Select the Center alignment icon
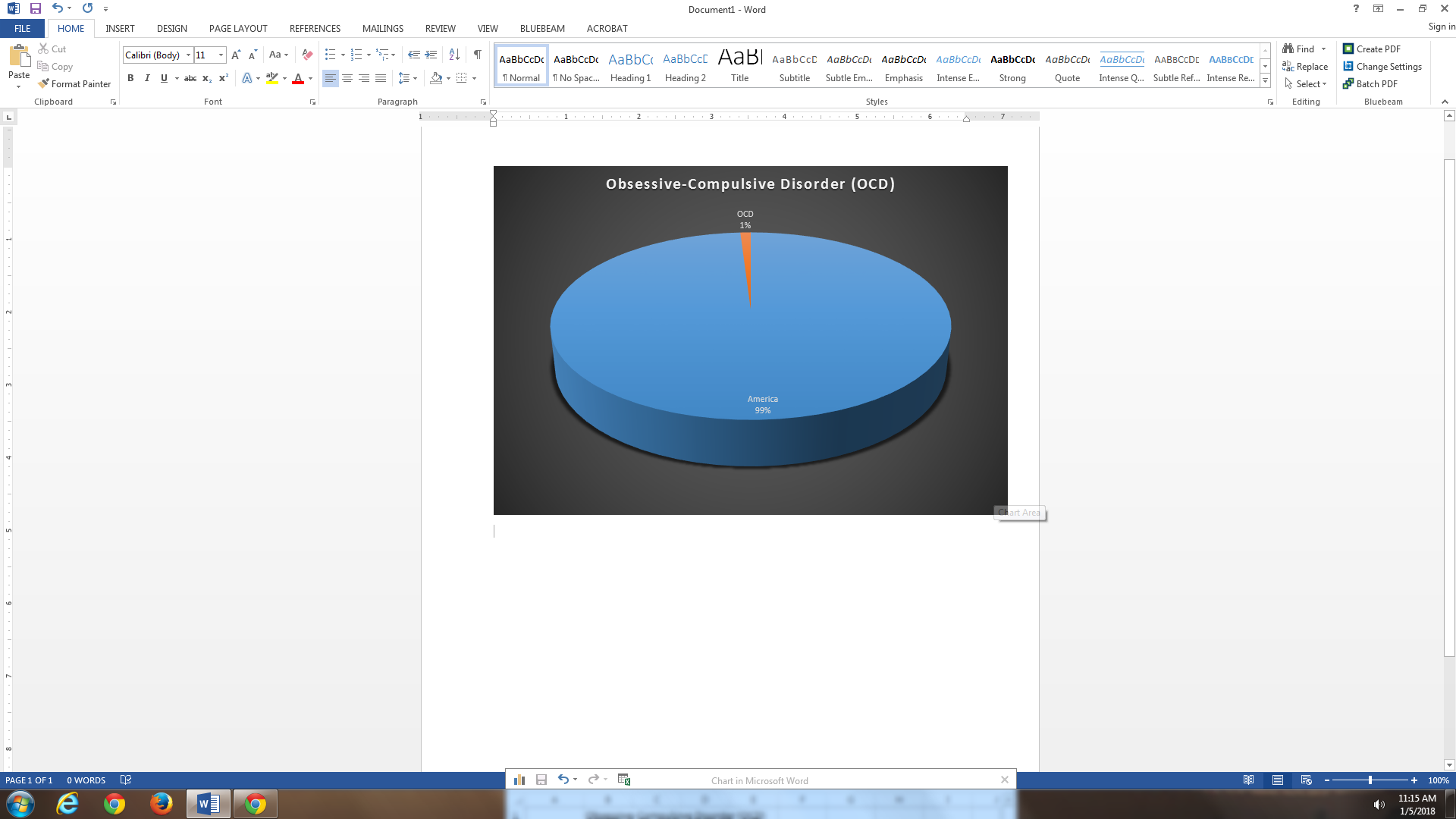 point(347,78)
